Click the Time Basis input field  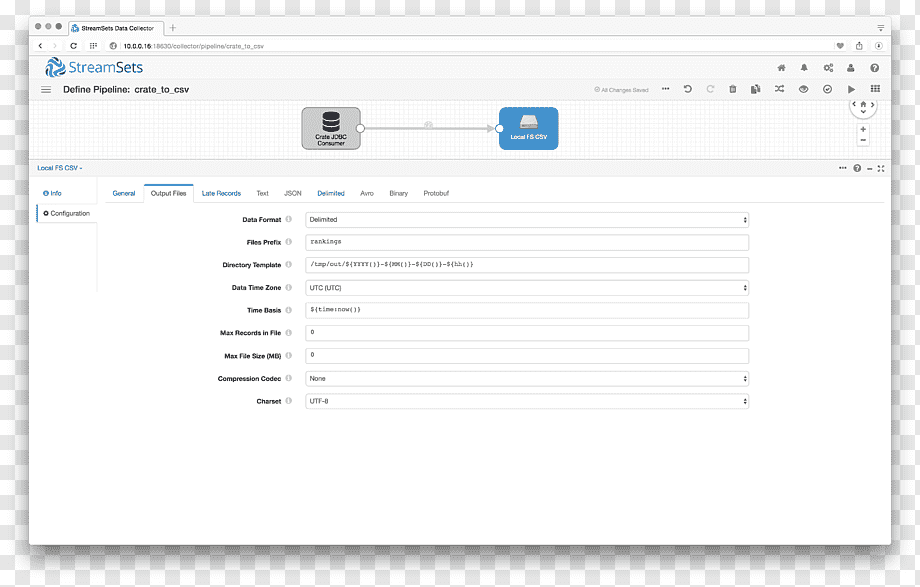[x=527, y=310]
